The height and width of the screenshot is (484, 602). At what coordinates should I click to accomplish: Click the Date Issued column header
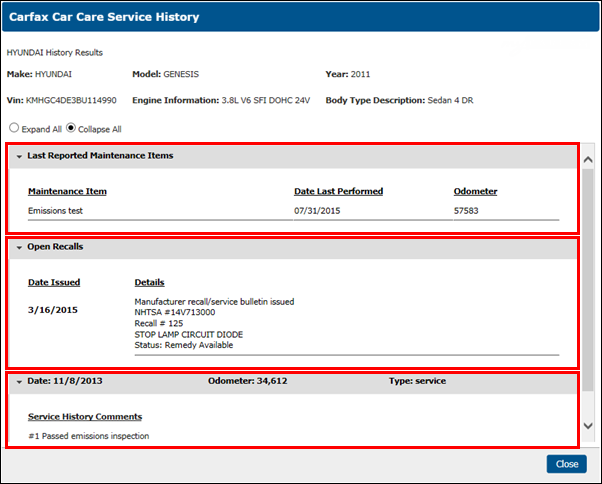[54, 282]
